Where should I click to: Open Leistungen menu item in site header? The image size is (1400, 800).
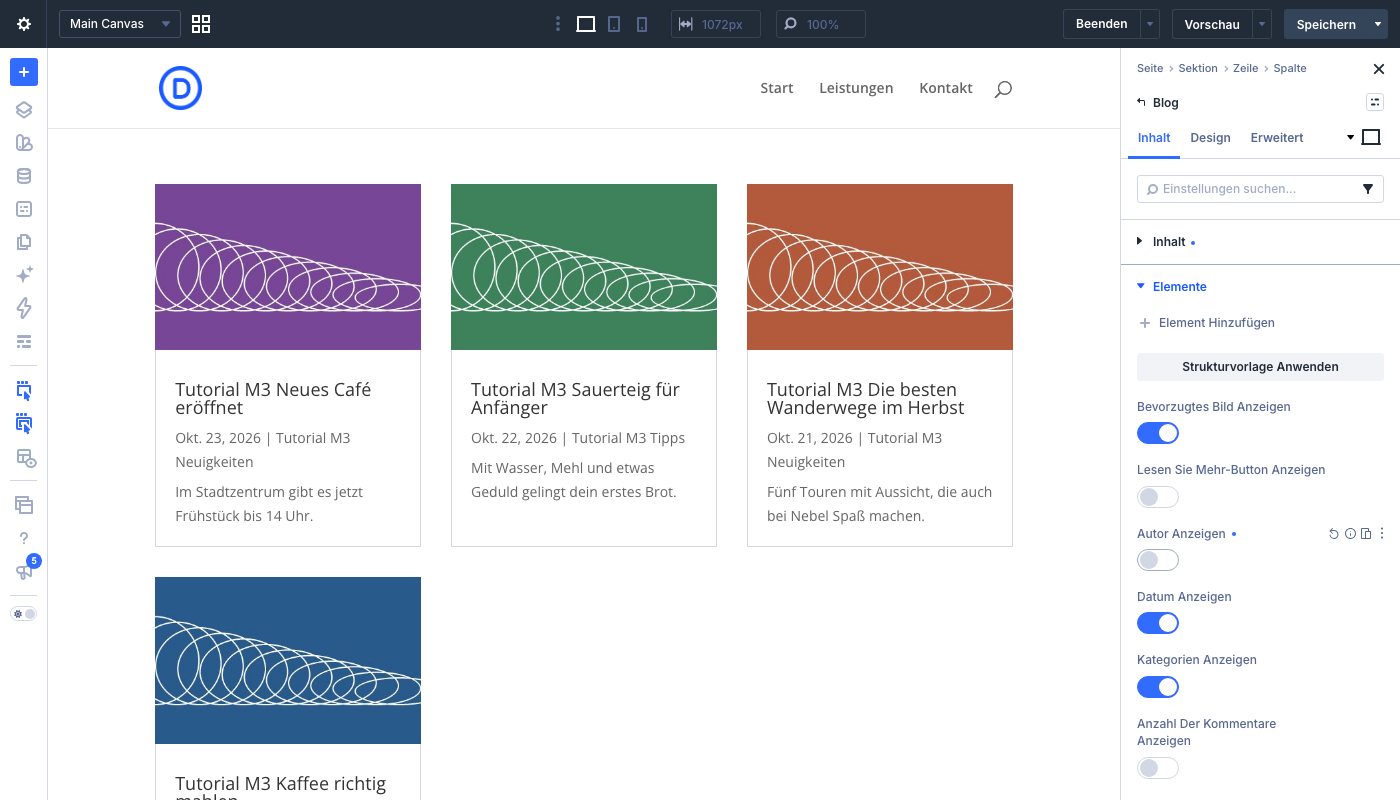[x=856, y=88]
